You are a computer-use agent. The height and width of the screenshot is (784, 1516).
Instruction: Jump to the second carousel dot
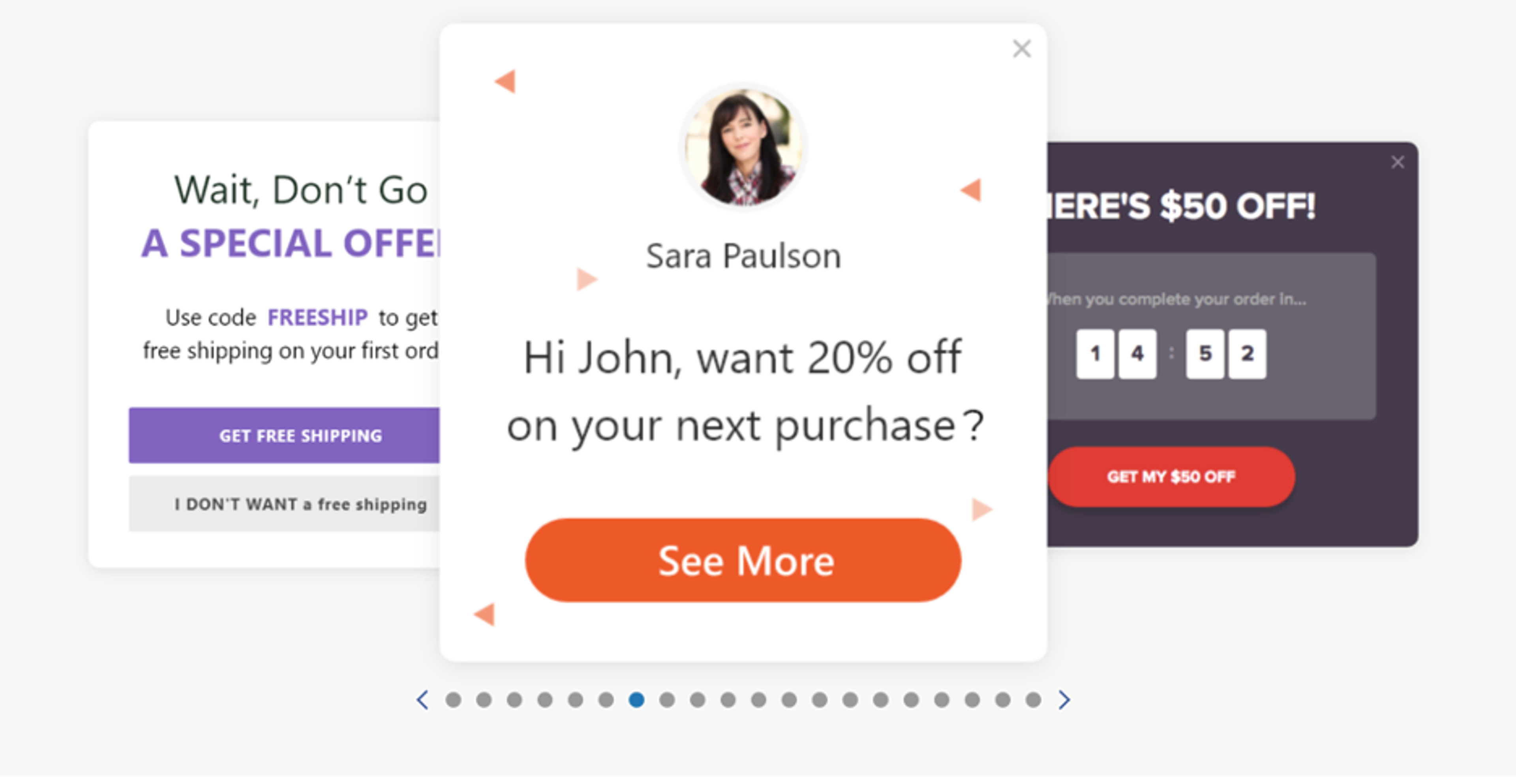pyautogui.click(x=484, y=699)
